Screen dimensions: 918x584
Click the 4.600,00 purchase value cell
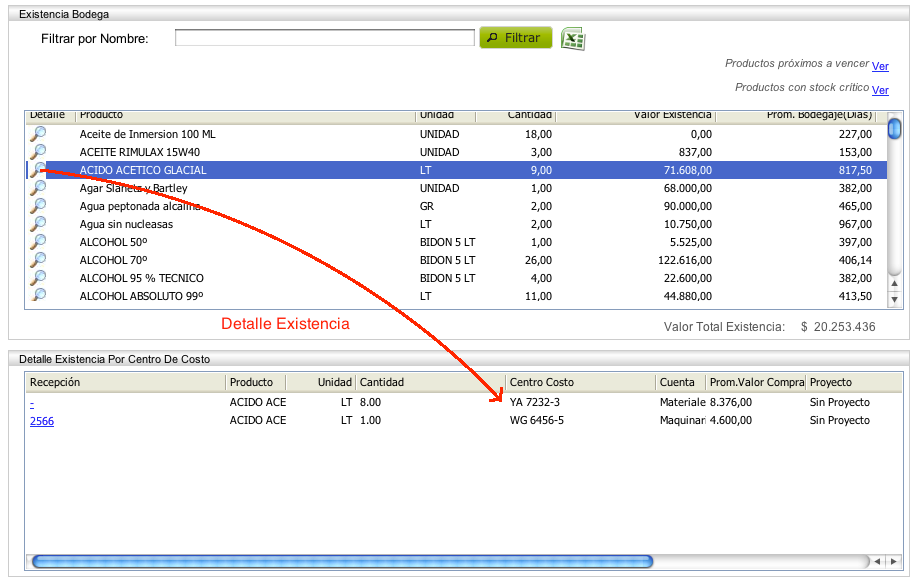(x=731, y=420)
